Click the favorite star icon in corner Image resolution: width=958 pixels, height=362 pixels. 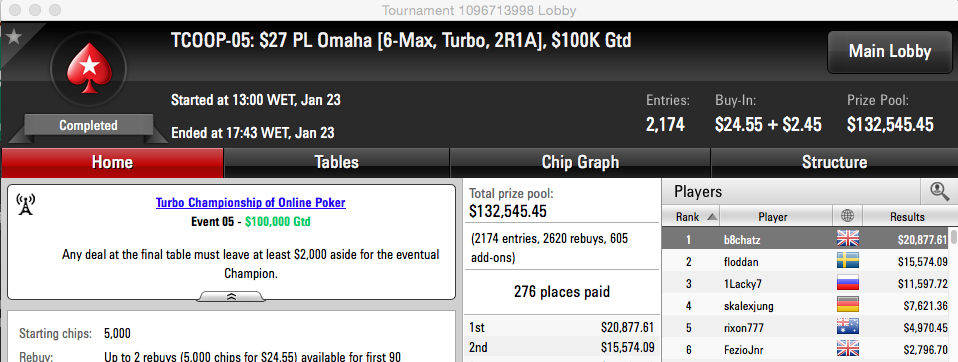click(13, 37)
